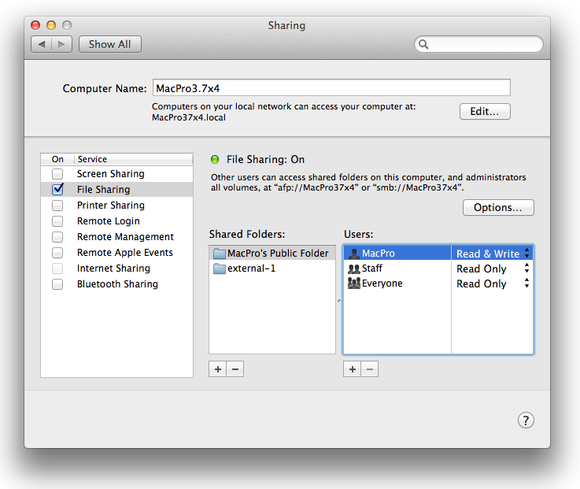Click the Show All button

[110, 44]
